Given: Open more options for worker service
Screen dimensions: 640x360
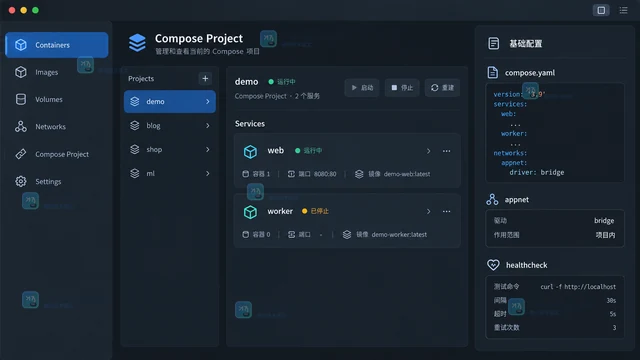Looking at the screenshot, I should 447,211.
